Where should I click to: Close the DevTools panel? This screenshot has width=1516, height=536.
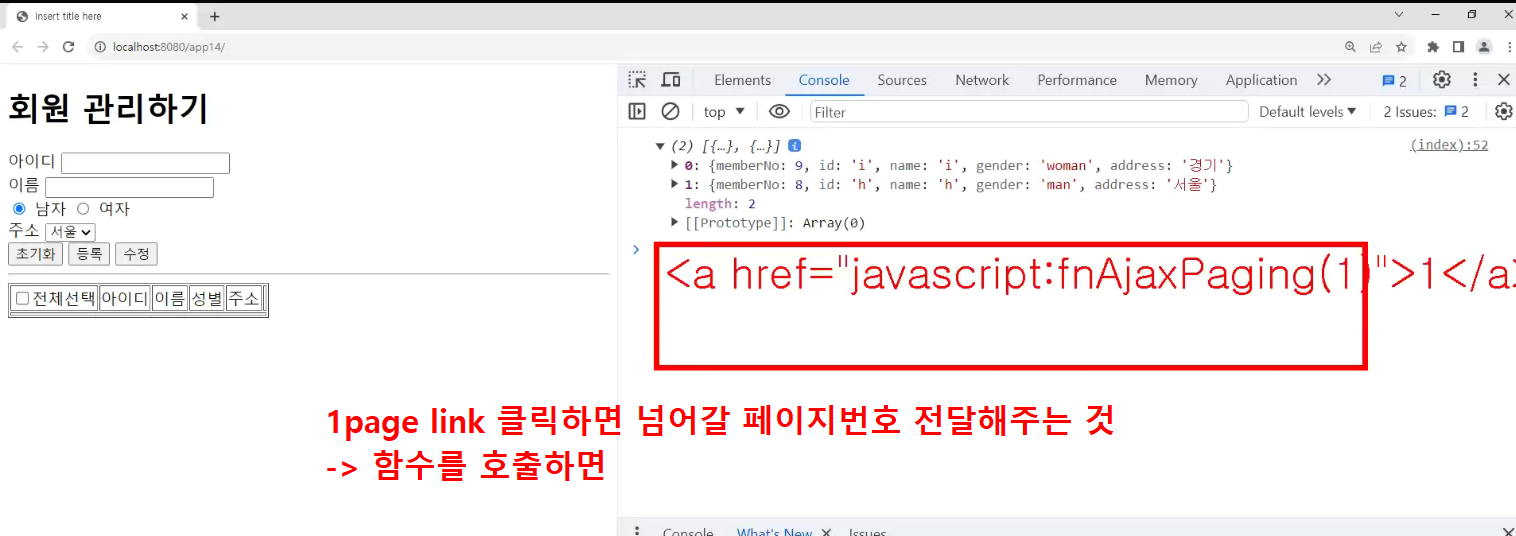(x=1503, y=80)
